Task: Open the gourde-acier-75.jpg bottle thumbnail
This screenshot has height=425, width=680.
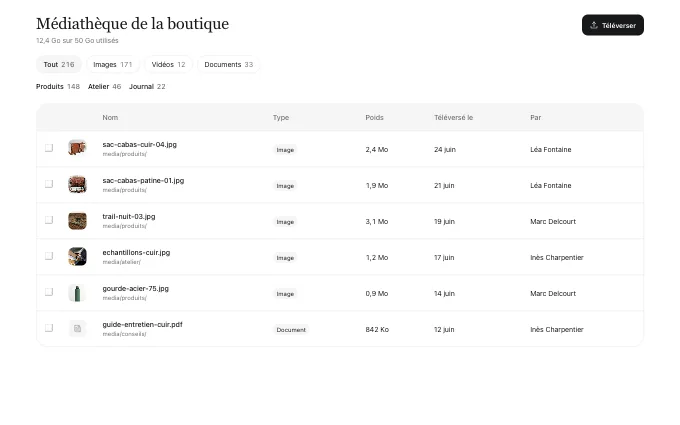Action: tap(77, 293)
